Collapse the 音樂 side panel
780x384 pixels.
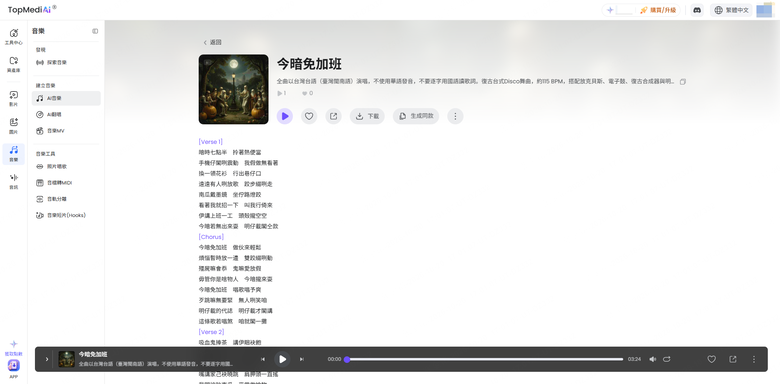(95, 31)
